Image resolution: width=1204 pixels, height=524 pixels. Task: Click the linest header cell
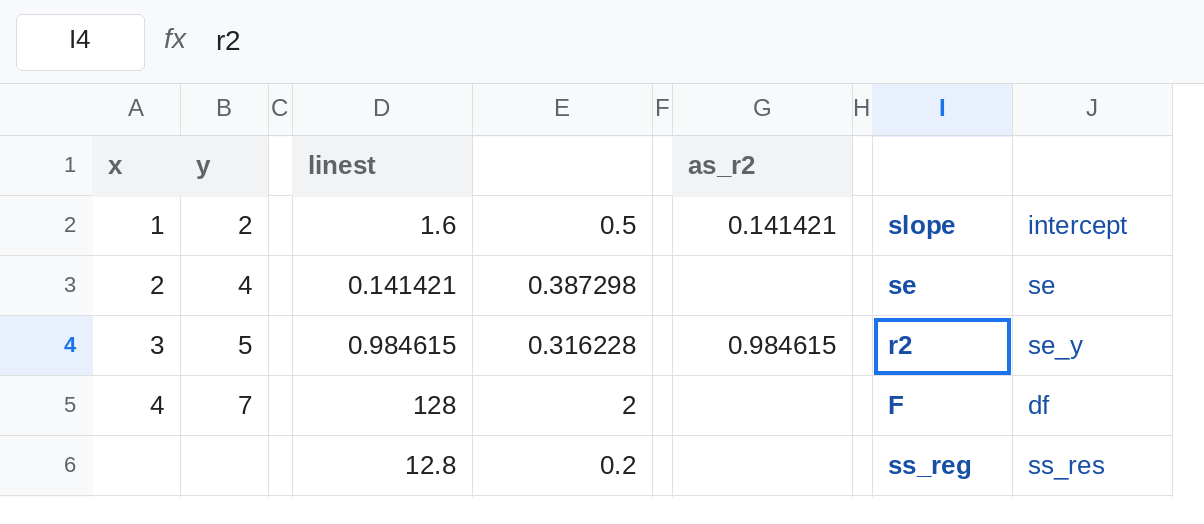tap(382, 165)
